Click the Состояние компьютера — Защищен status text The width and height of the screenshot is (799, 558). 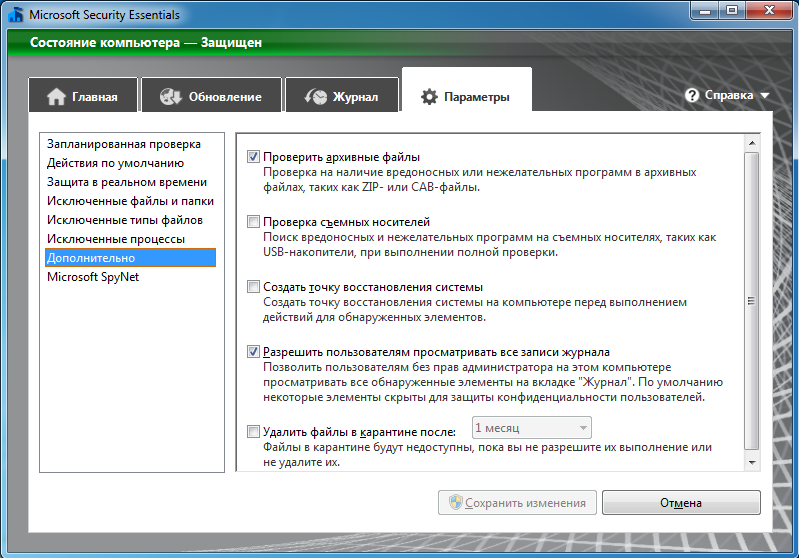coord(146,42)
